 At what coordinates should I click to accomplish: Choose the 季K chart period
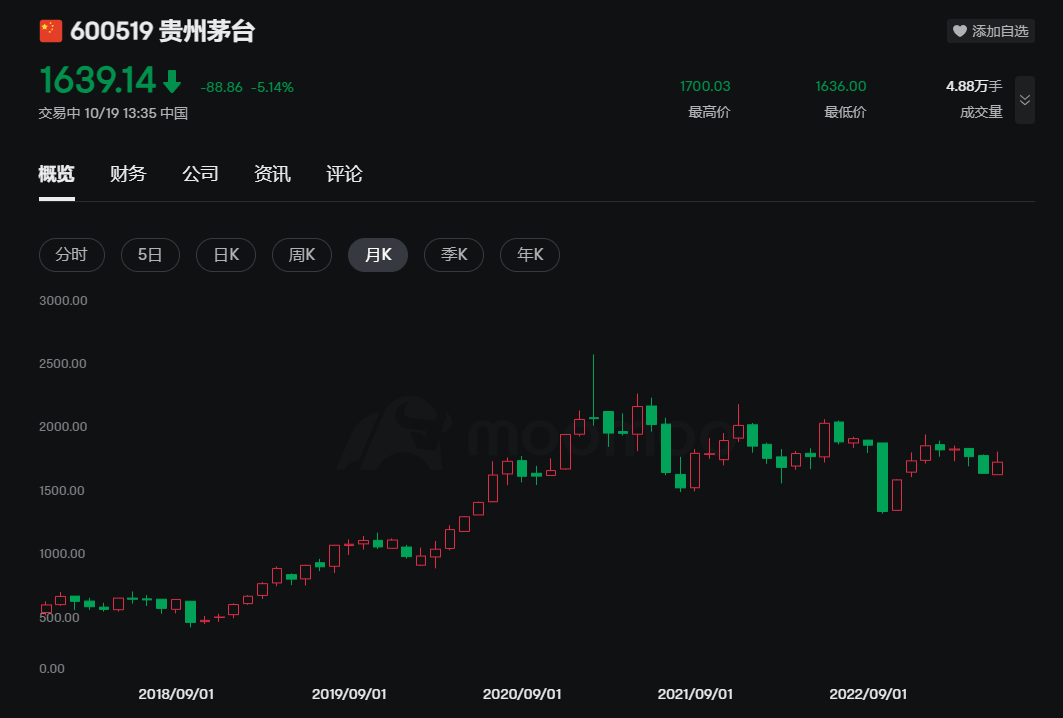pos(454,255)
